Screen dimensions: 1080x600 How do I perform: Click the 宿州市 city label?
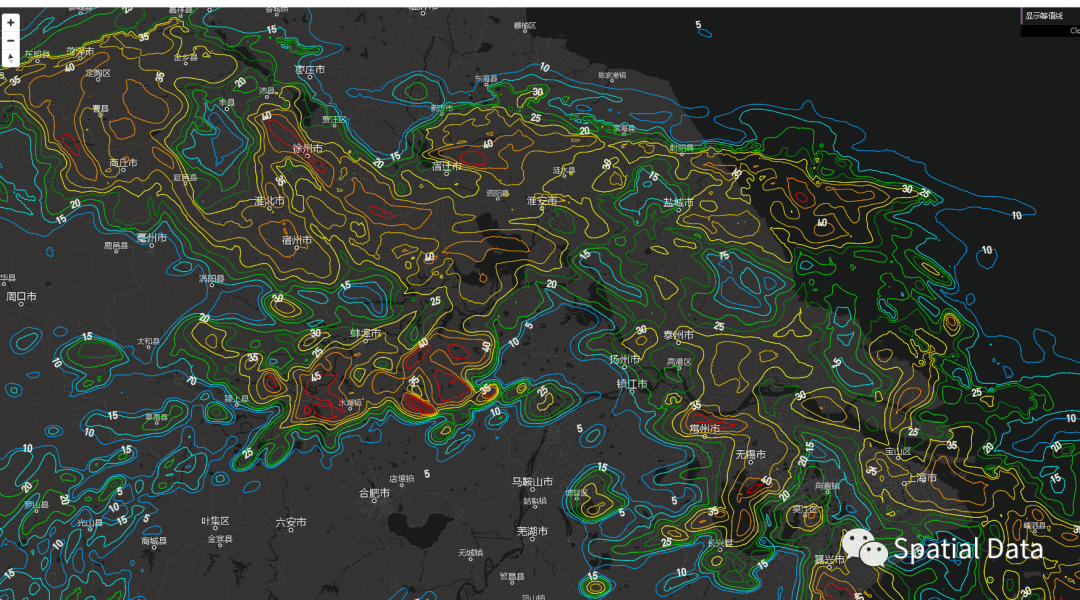pos(296,240)
